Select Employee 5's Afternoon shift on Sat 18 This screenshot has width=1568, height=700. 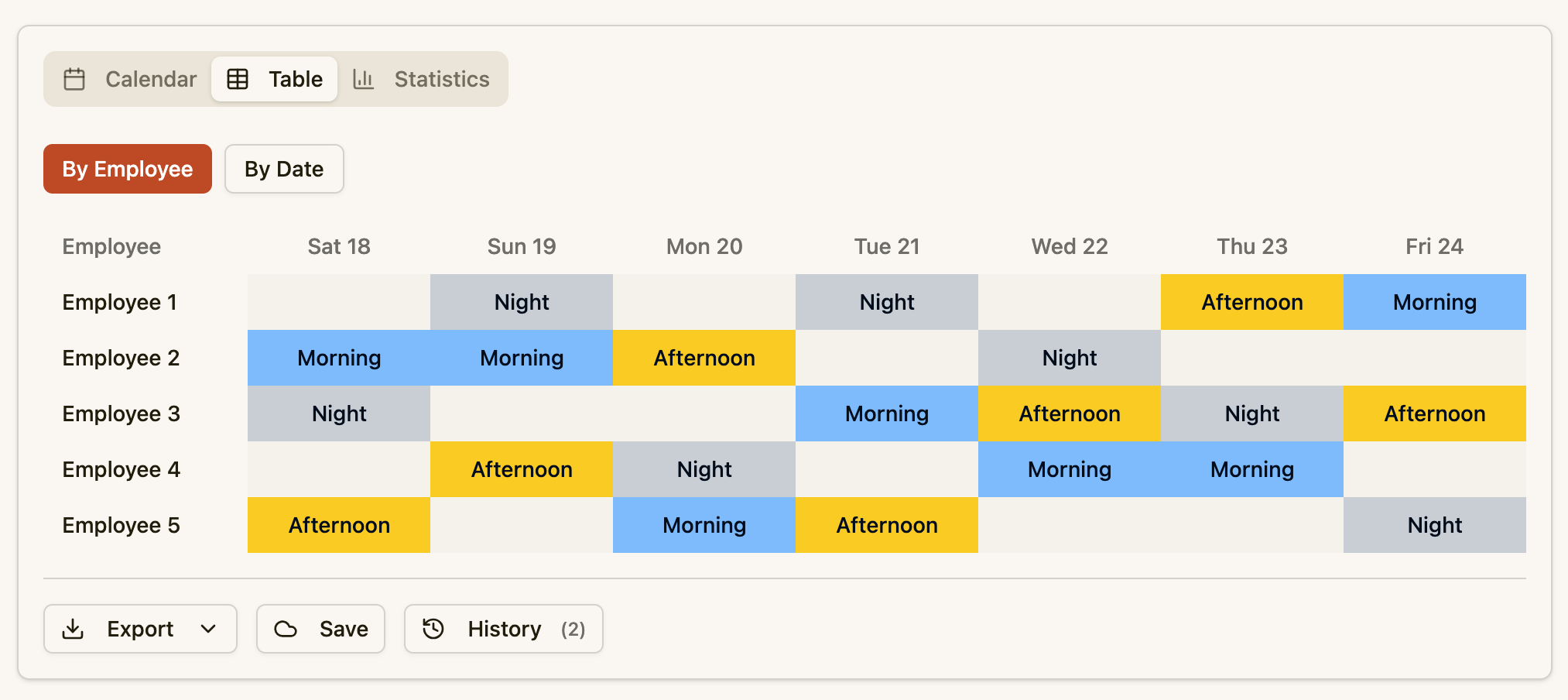(338, 525)
